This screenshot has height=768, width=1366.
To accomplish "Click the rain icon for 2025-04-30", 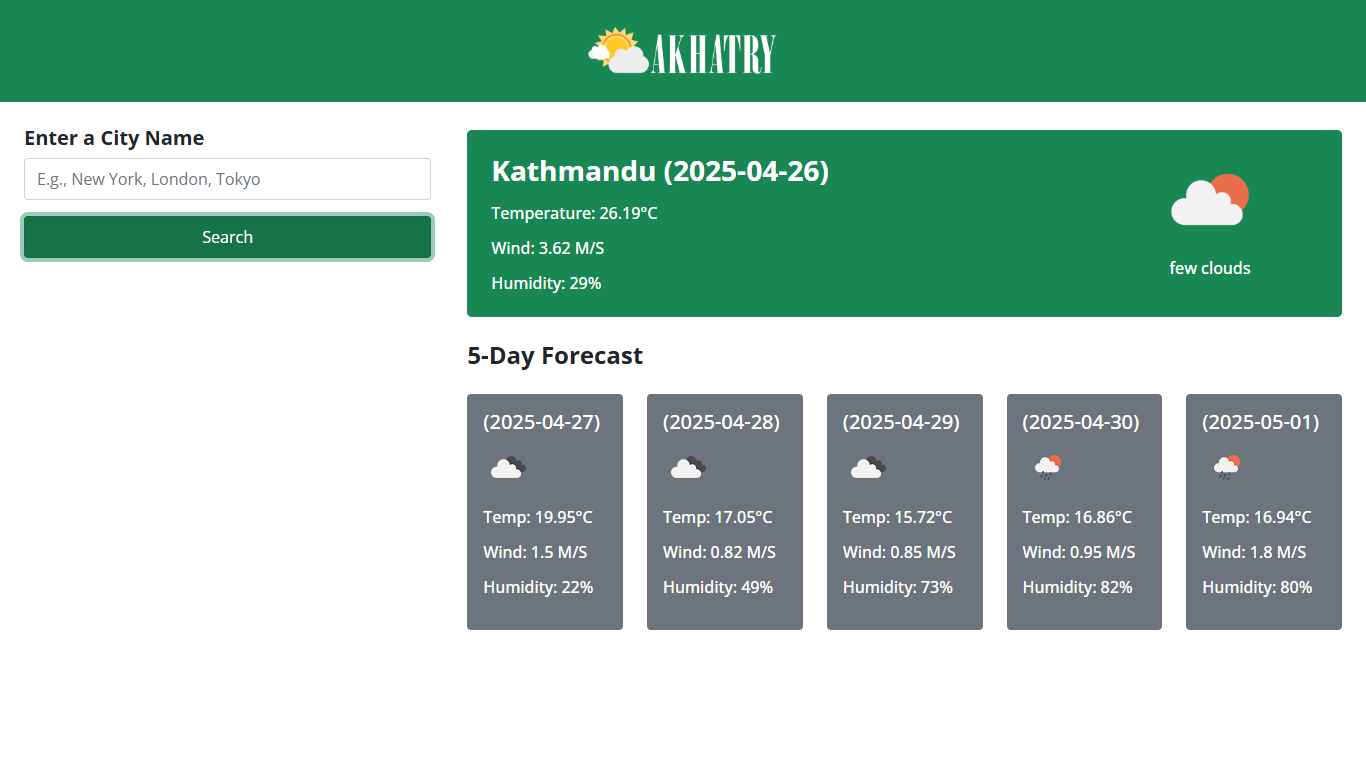I will (x=1047, y=467).
